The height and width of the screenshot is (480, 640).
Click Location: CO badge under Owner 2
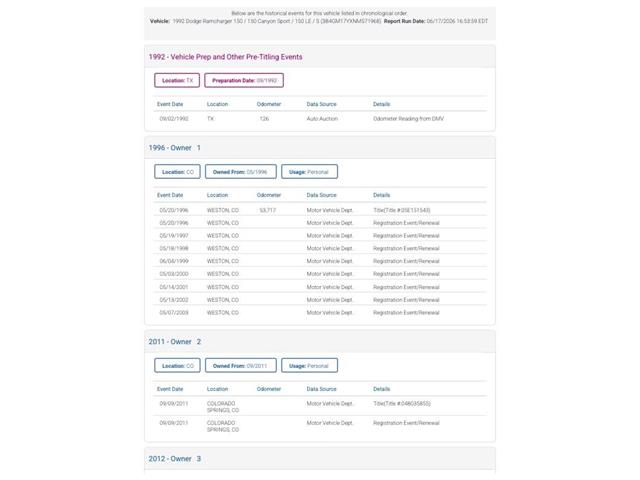177,366
